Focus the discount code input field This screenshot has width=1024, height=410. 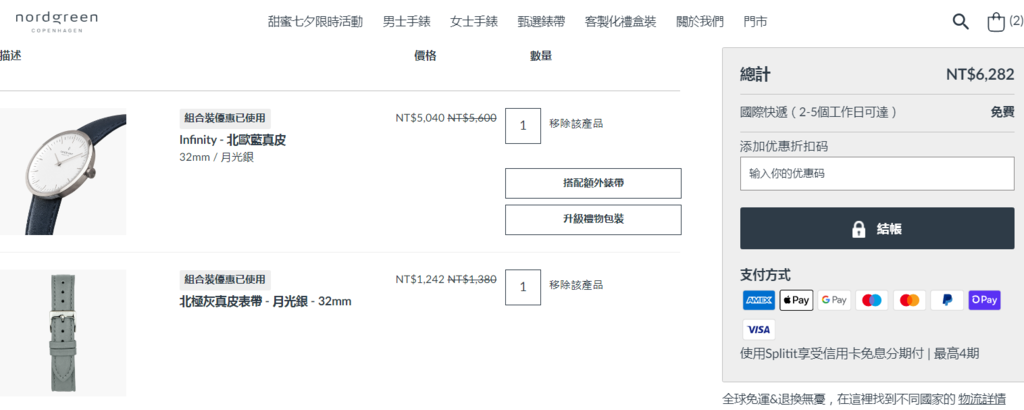tap(876, 174)
